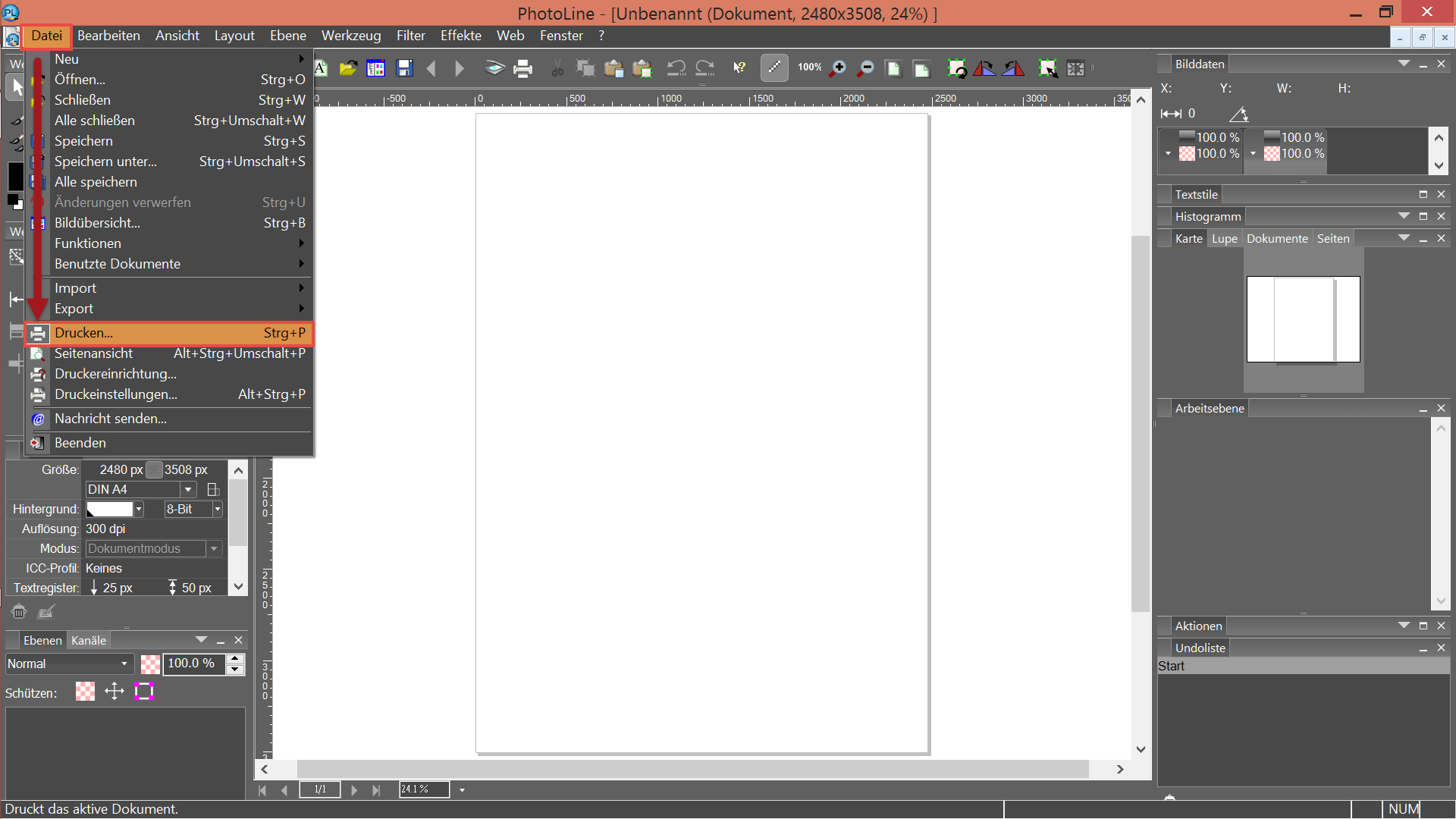The image size is (1456, 819).
Task: Click the white Hintergrund color swatch
Action: click(110, 509)
